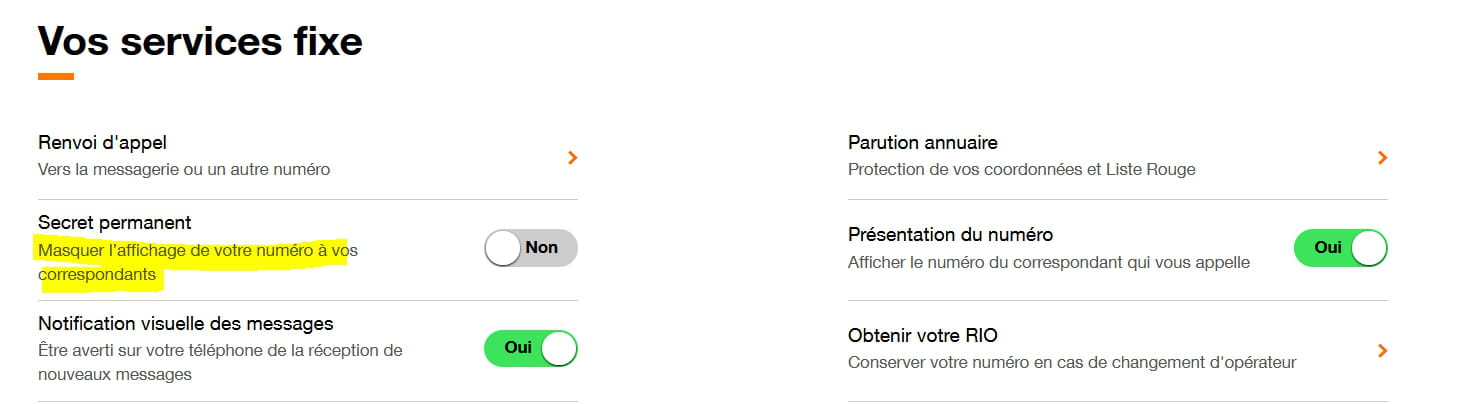Disable the Présentation du numéro switch
This screenshot has height=404, width=1469.
click(1340, 248)
